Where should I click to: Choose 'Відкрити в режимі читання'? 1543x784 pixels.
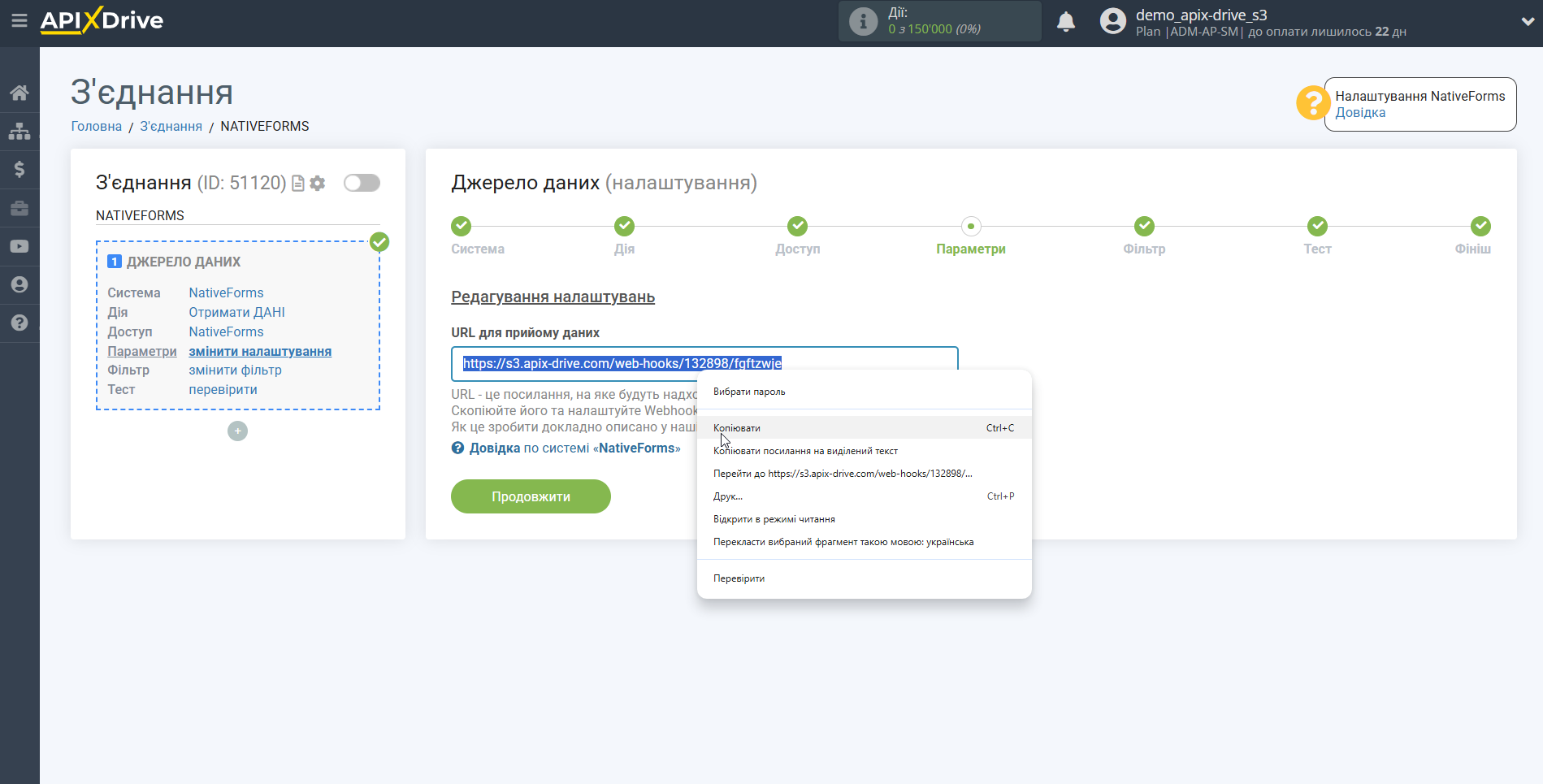click(865, 519)
